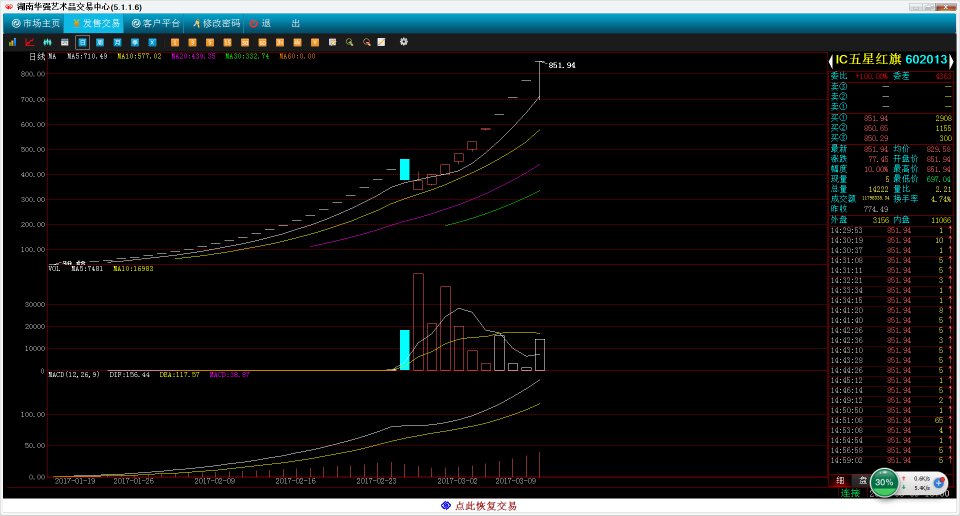960x516 pixels.
Task: Click the MA5:710.49 indicator label
Action: (87, 56)
